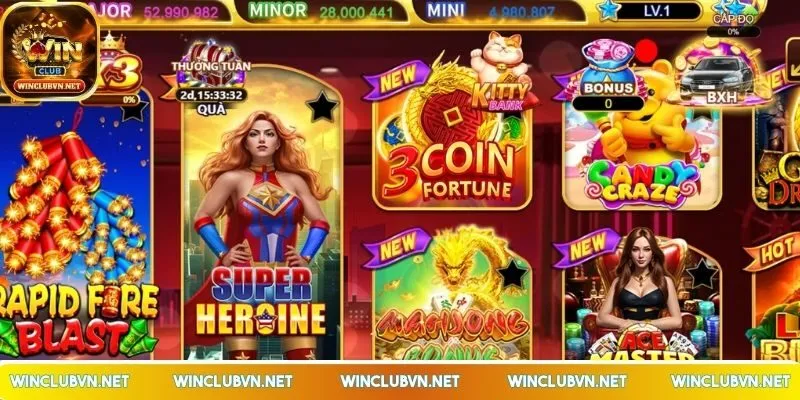Favorite Super Heroine with its star

click(x=322, y=107)
